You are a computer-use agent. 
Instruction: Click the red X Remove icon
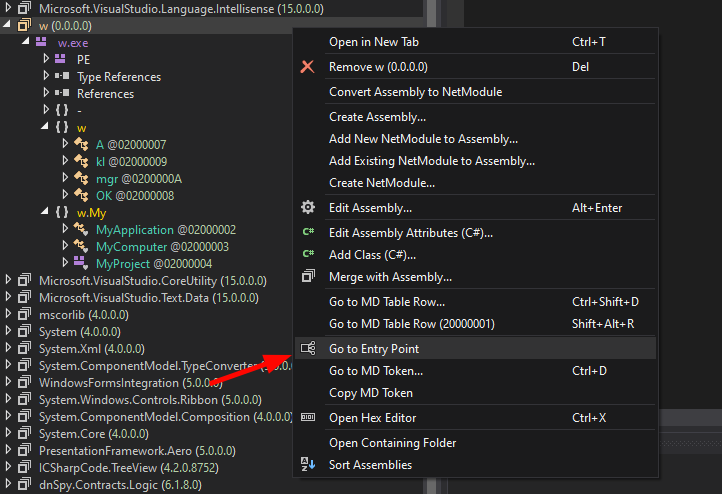(307, 67)
